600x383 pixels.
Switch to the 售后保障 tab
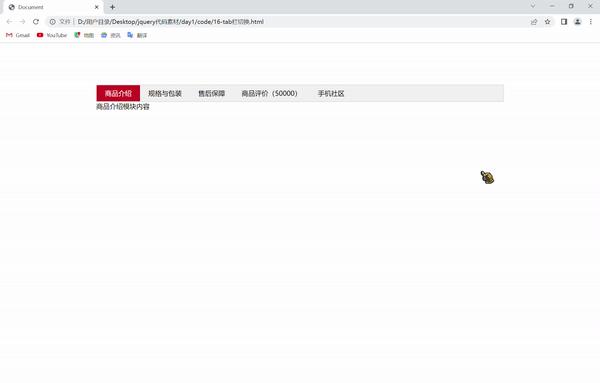pos(212,93)
